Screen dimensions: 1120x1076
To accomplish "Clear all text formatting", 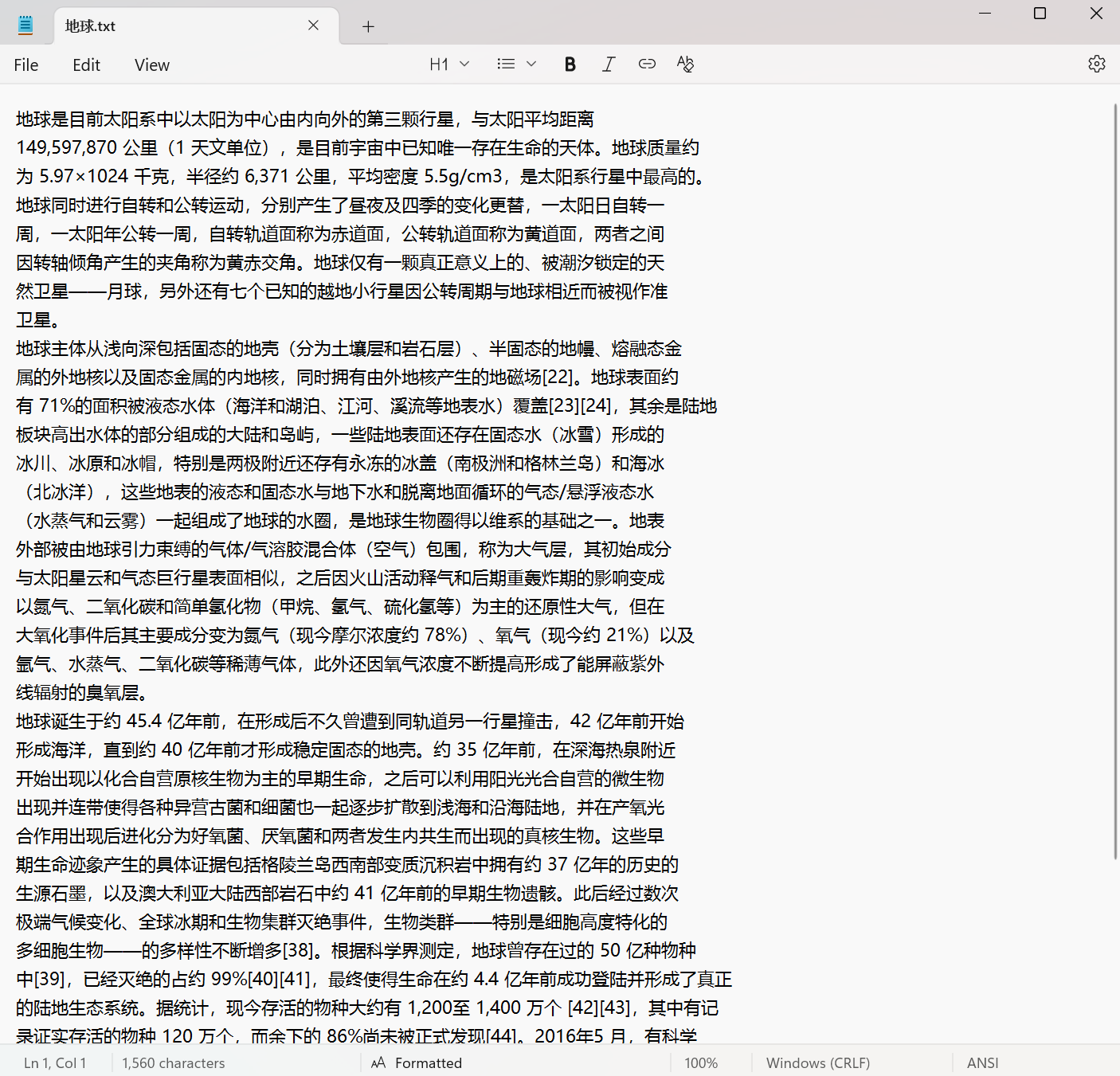I will coord(684,64).
